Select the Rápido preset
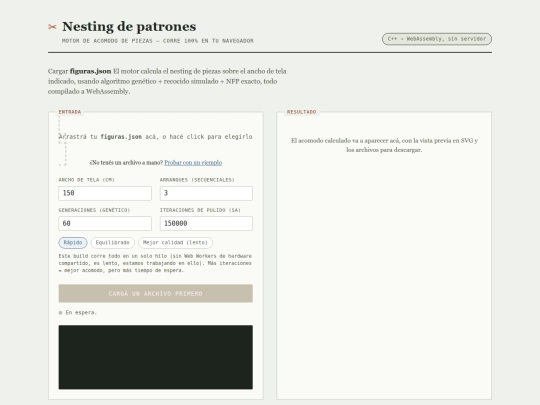 coord(73,243)
